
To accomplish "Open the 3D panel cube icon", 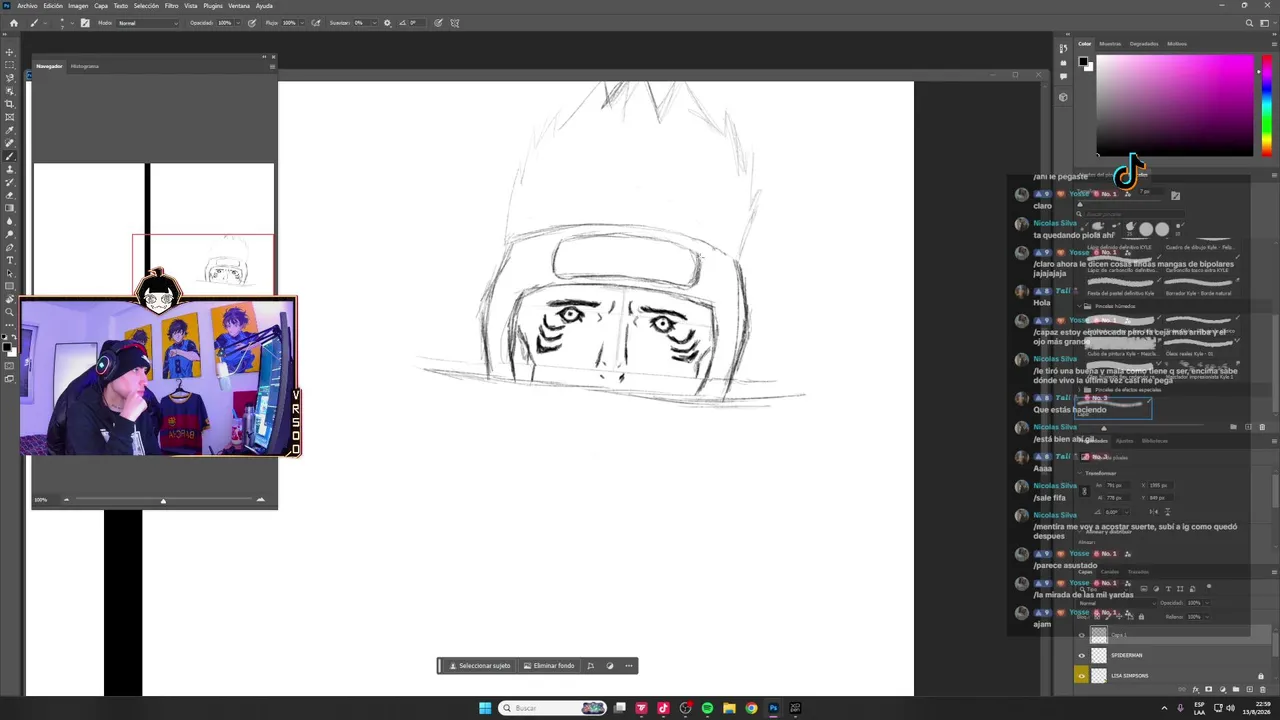I will coord(1063,97).
